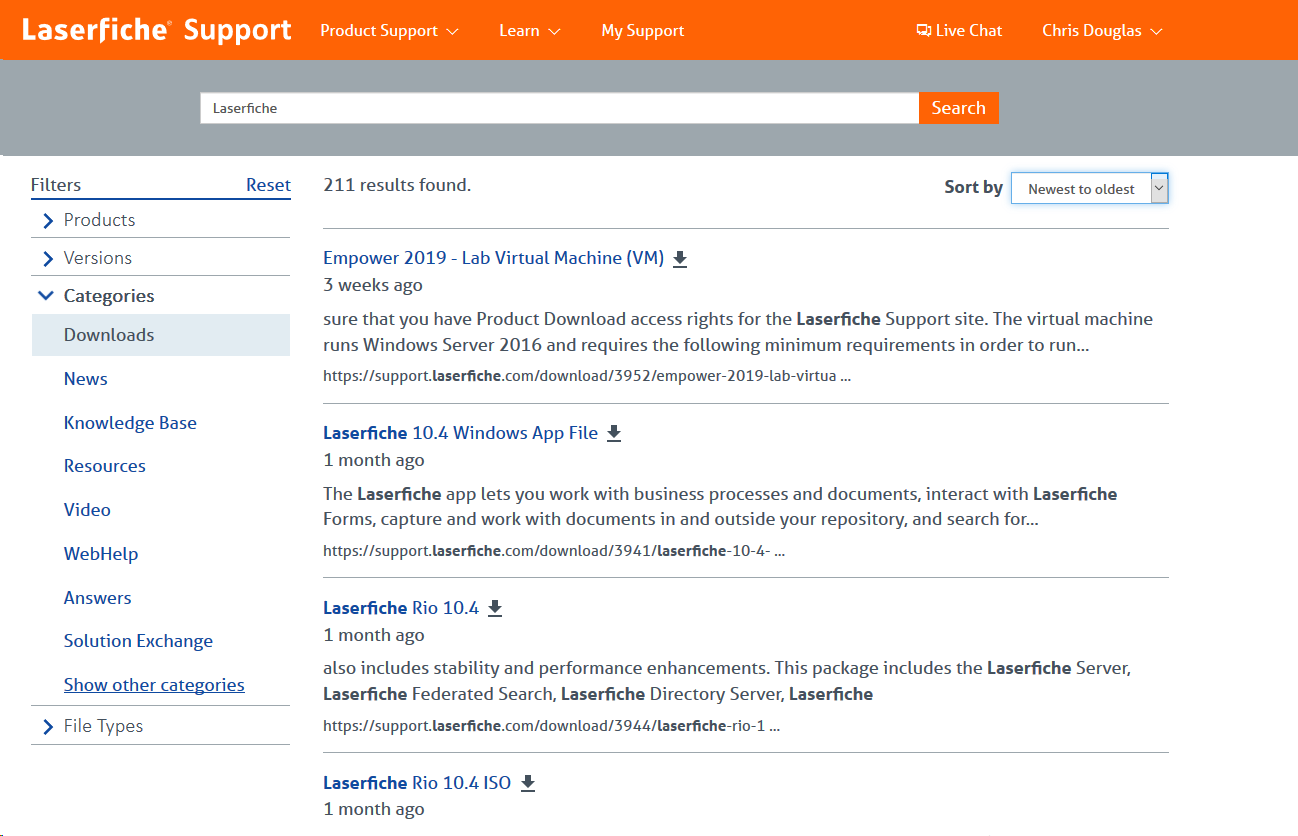Select the News category filter

coord(86,379)
